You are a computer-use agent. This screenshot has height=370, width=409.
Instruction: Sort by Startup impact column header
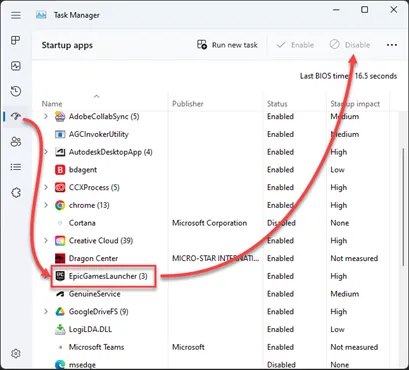click(x=355, y=104)
